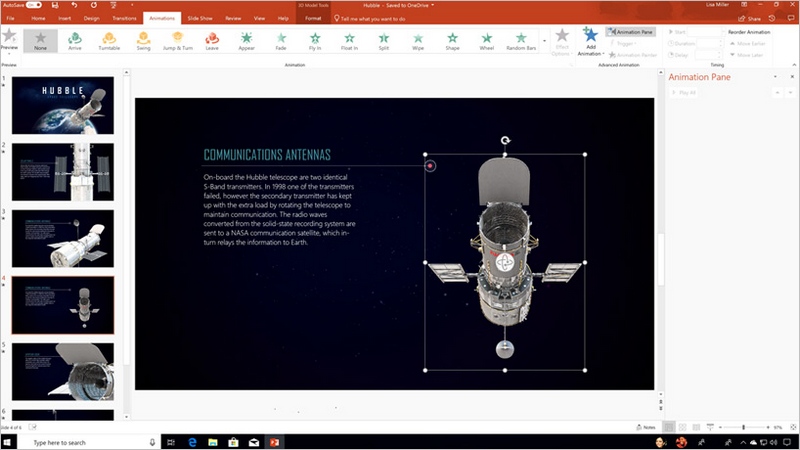800x450 pixels.
Task: Select None to remove animation
Action: 41,40
